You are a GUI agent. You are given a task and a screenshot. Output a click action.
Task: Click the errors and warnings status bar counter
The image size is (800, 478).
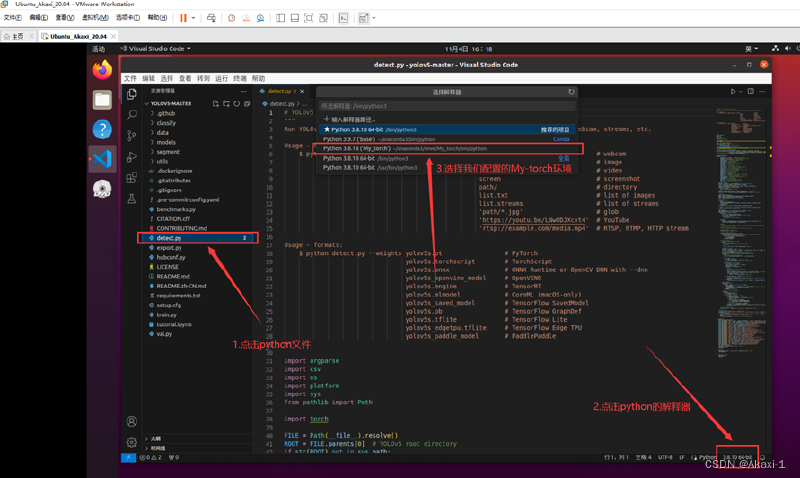(x=151, y=458)
